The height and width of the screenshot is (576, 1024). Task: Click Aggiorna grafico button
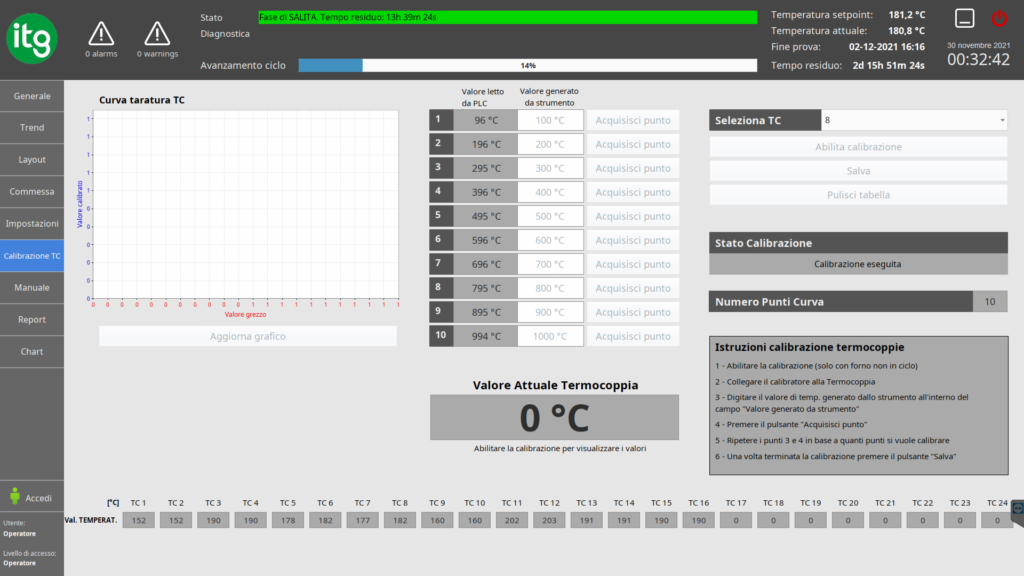tap(248, 336)
